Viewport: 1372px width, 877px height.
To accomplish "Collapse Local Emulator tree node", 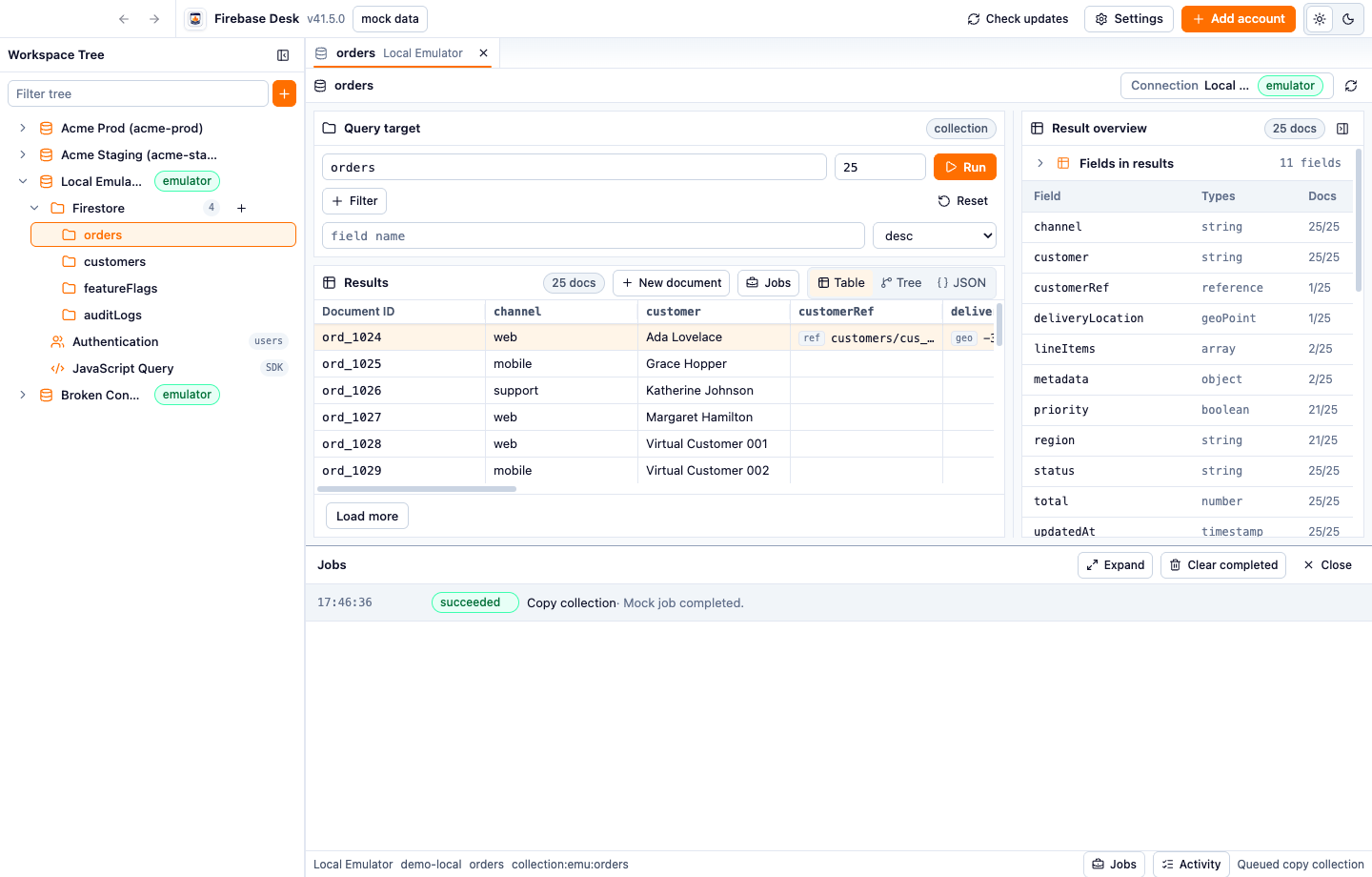I will point(23,181).
